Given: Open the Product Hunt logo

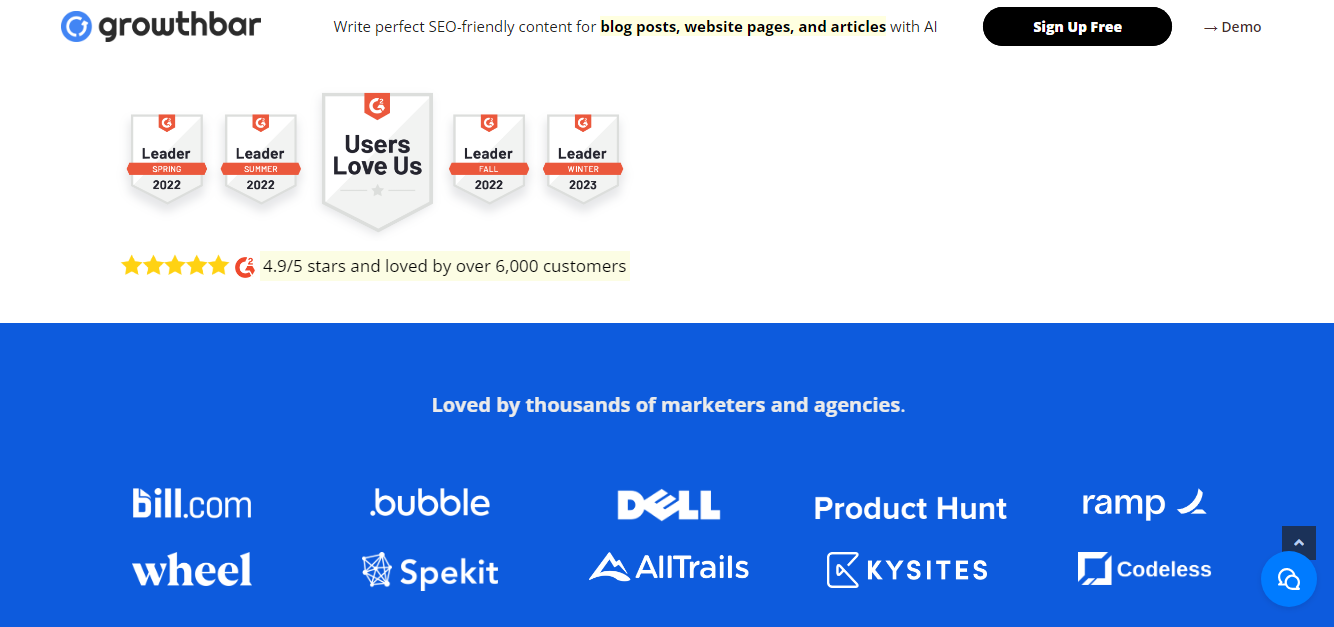Looking at the screenshot, I should pos(910,508).
